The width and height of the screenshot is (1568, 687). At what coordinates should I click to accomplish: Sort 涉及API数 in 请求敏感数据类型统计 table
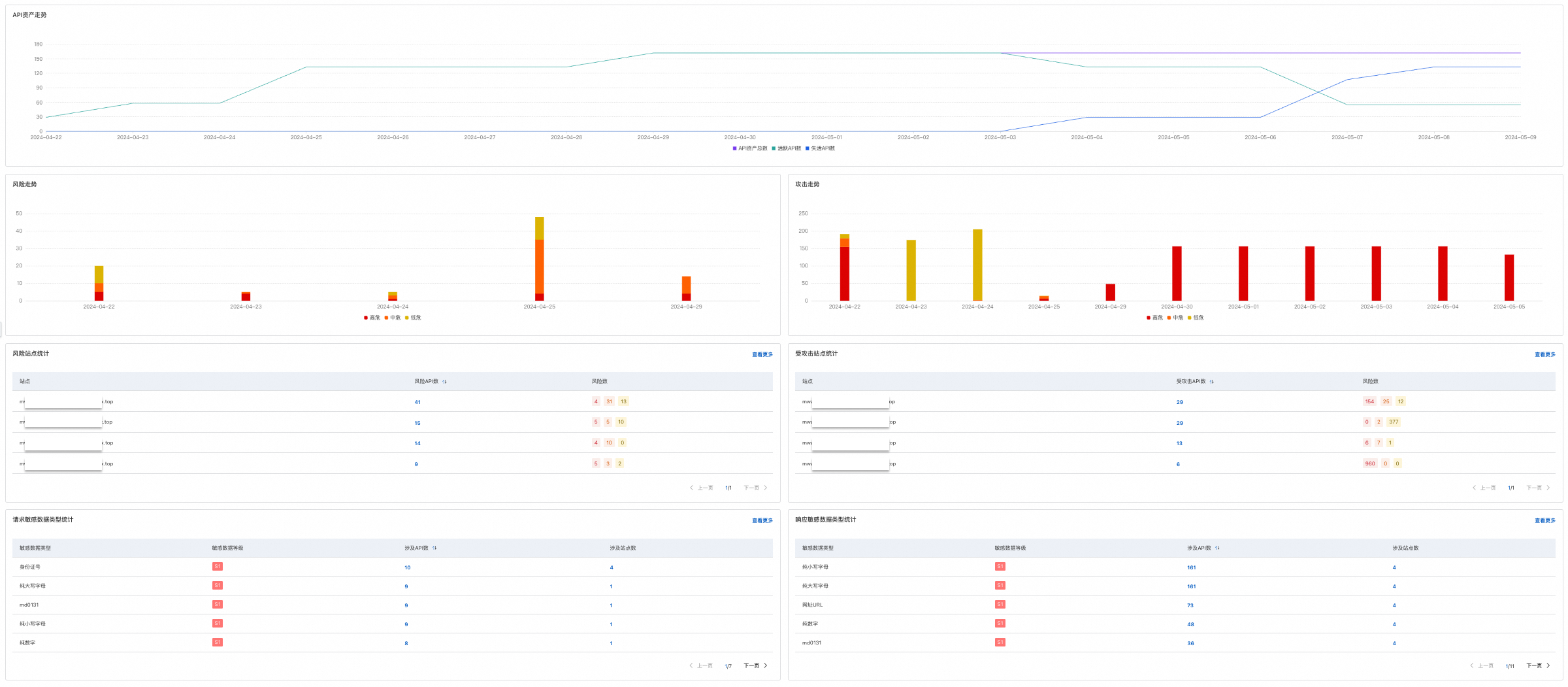(434, 548)
